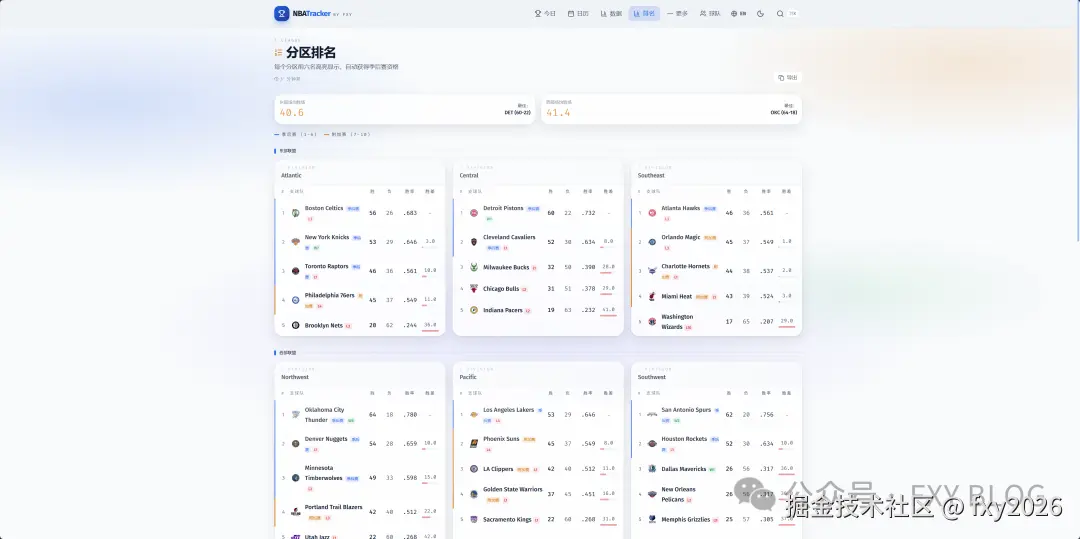This screenshot has width=1080, height=539.
Task: Click Boston Celtics win percentage .683
Action: point(410,213)
